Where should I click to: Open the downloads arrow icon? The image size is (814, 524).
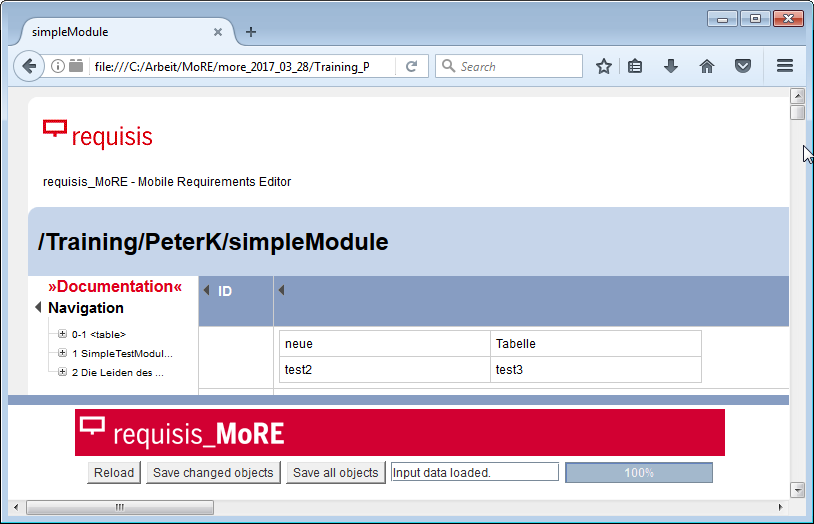(671, 66)
